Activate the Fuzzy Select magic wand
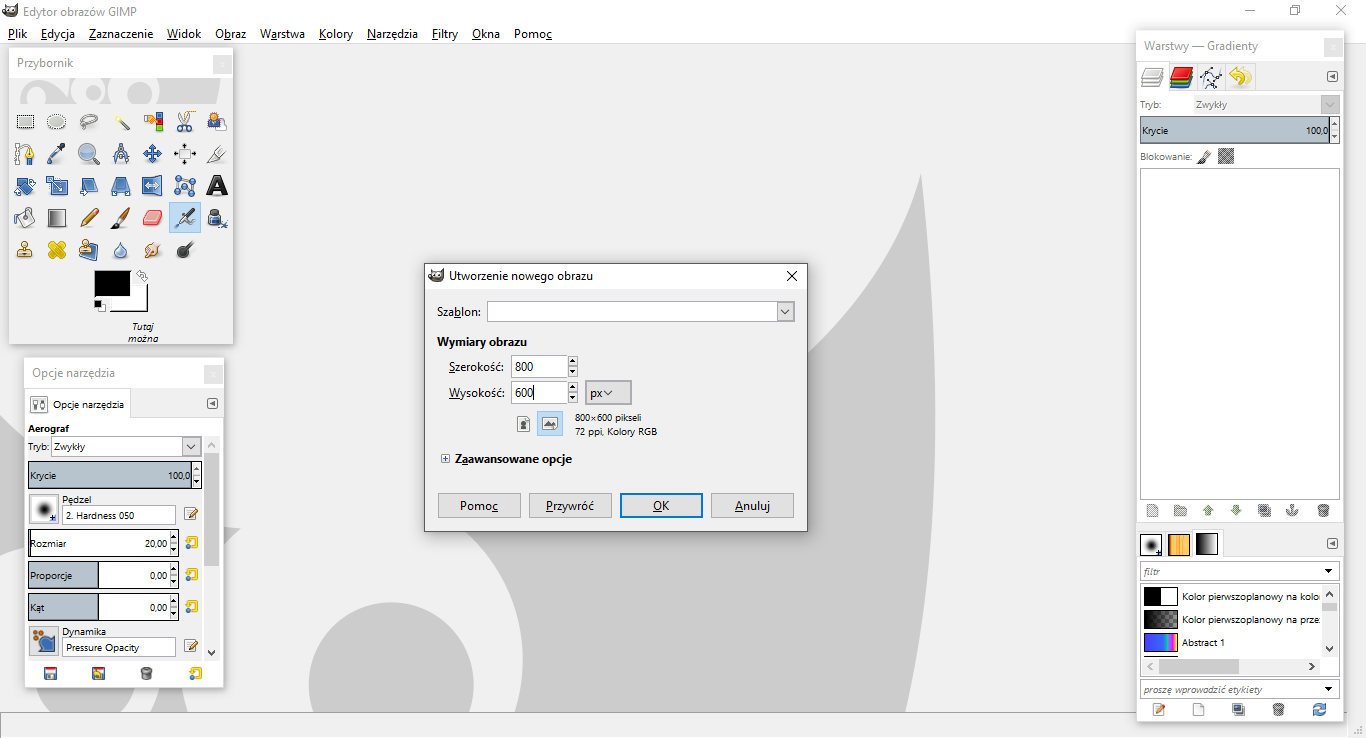Screen dimensions: 1366x738 click(121, 122)
